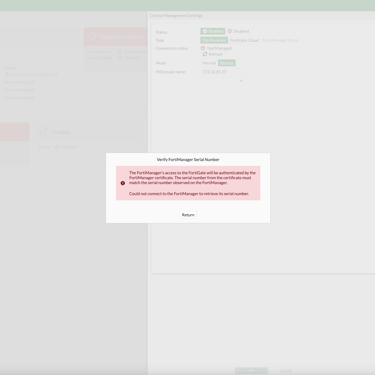Open the Sandbox card
The width and height of the screenshot is (375, 375).
point(90,132)
